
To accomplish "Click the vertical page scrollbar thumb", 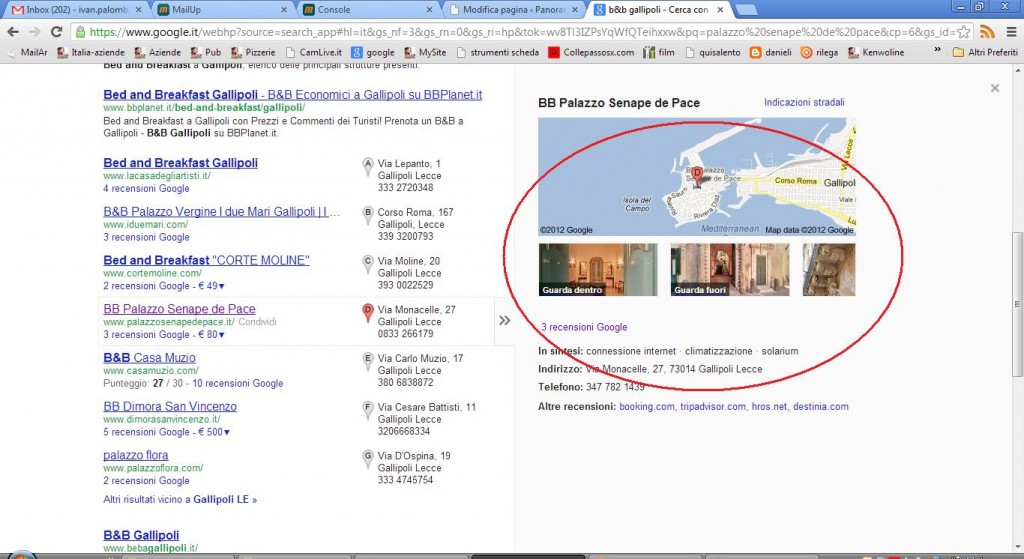I will pos(1017,304).
